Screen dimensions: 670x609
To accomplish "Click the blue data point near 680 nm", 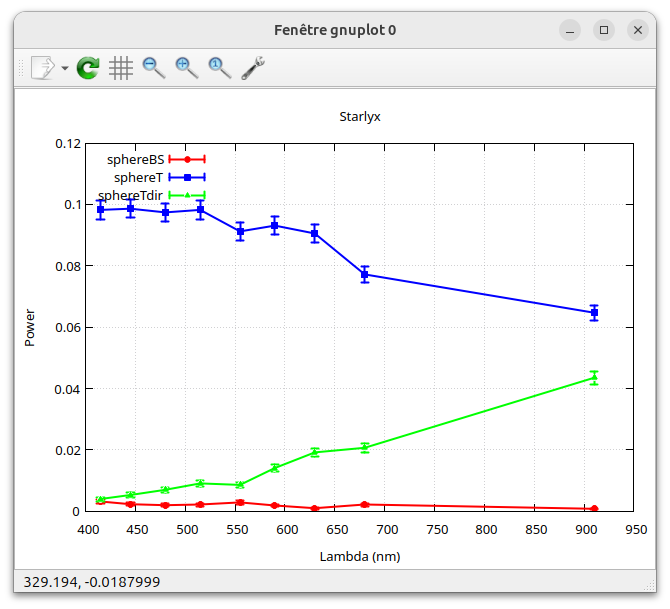I will point(364,275).
